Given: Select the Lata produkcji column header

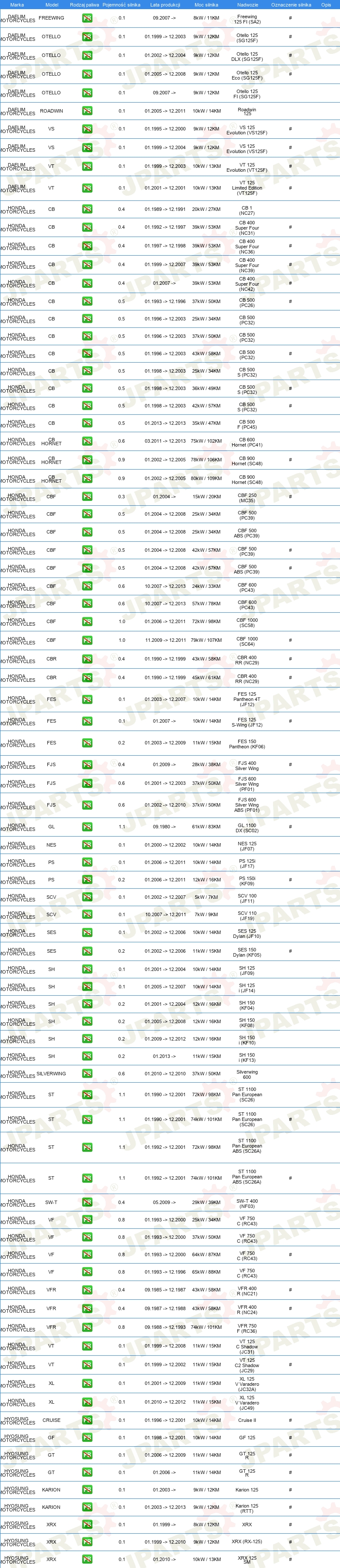Looking at the screenshot, I should [166, 5].
